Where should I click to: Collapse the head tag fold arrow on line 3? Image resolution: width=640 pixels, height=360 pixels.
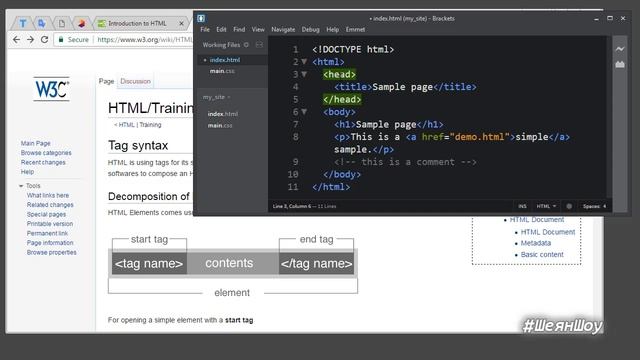tap(304, 74)
